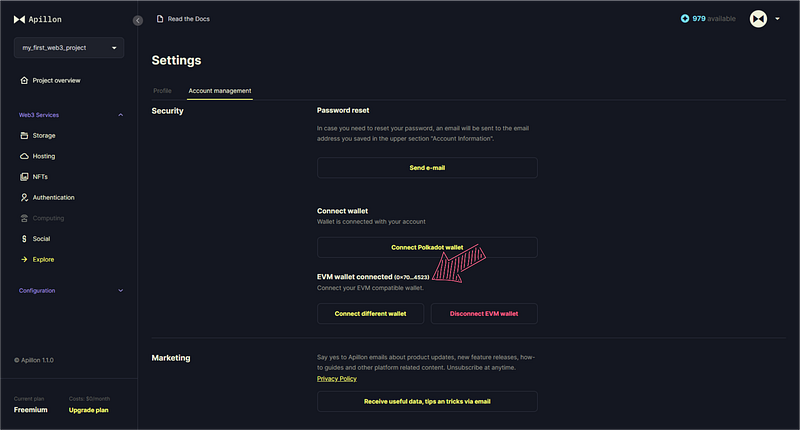Collapse the Web3 Services section
Image resolution: width=800 pixels, height=430 pixels.
[x=120, y=115]
